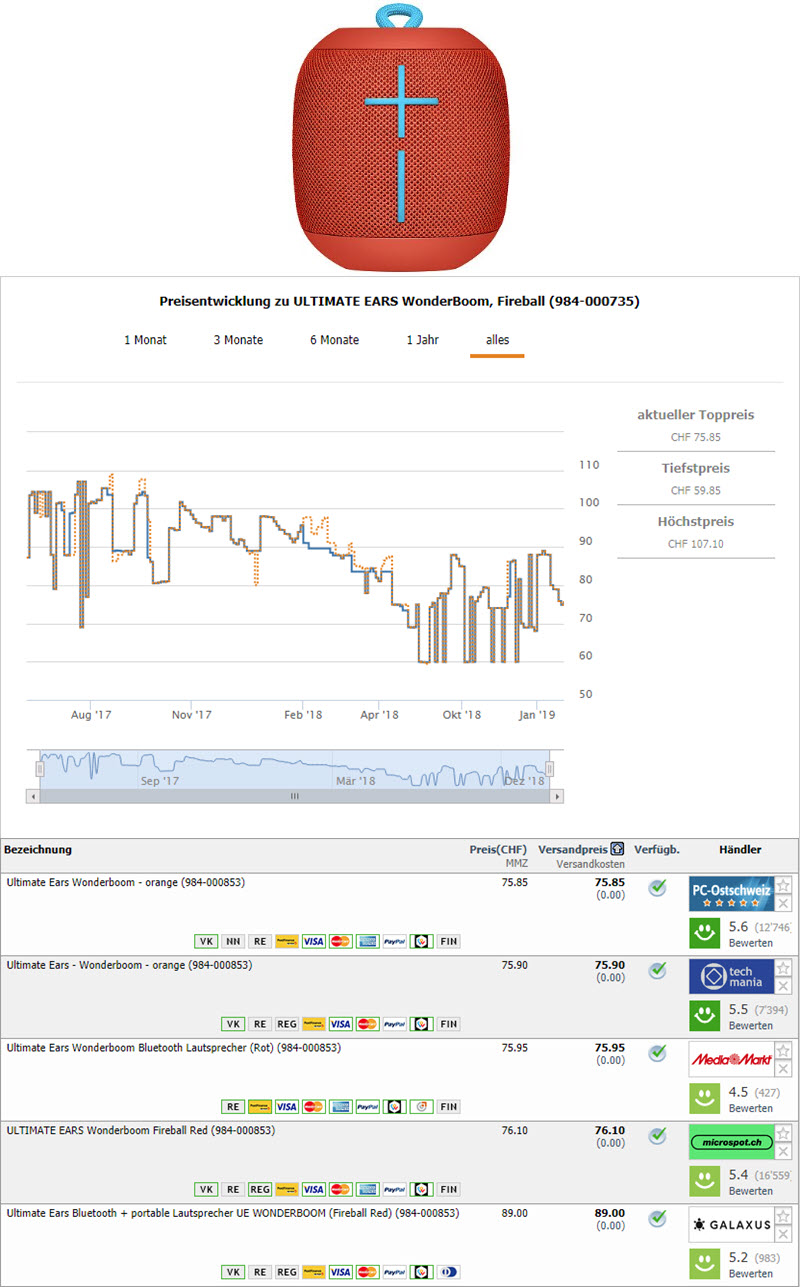Click left arrow of the chart scrollbar
Viewport: 800px width, 1287px height.
click(x=33, y=797)
